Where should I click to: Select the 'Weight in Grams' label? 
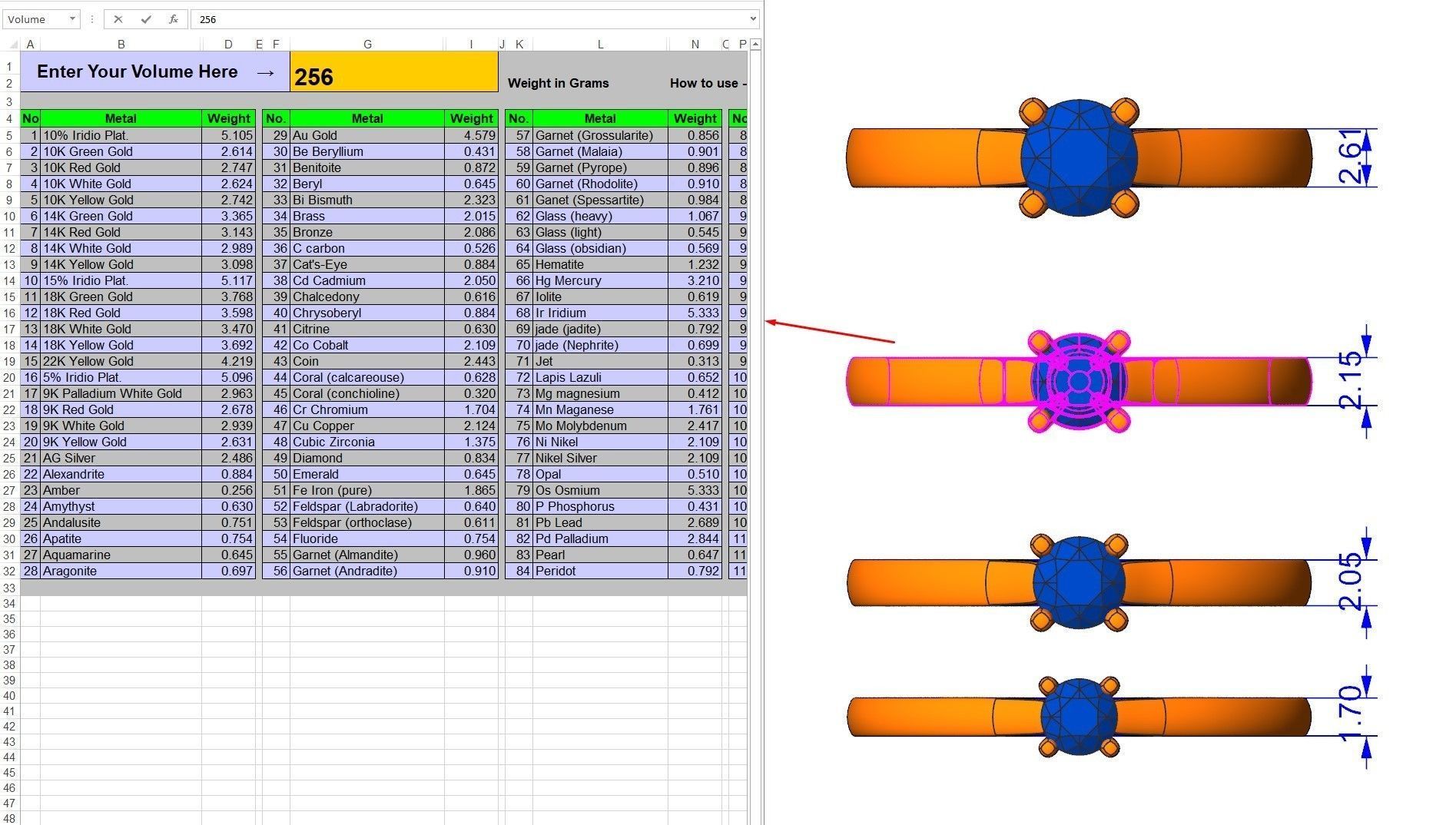(558, 83)
